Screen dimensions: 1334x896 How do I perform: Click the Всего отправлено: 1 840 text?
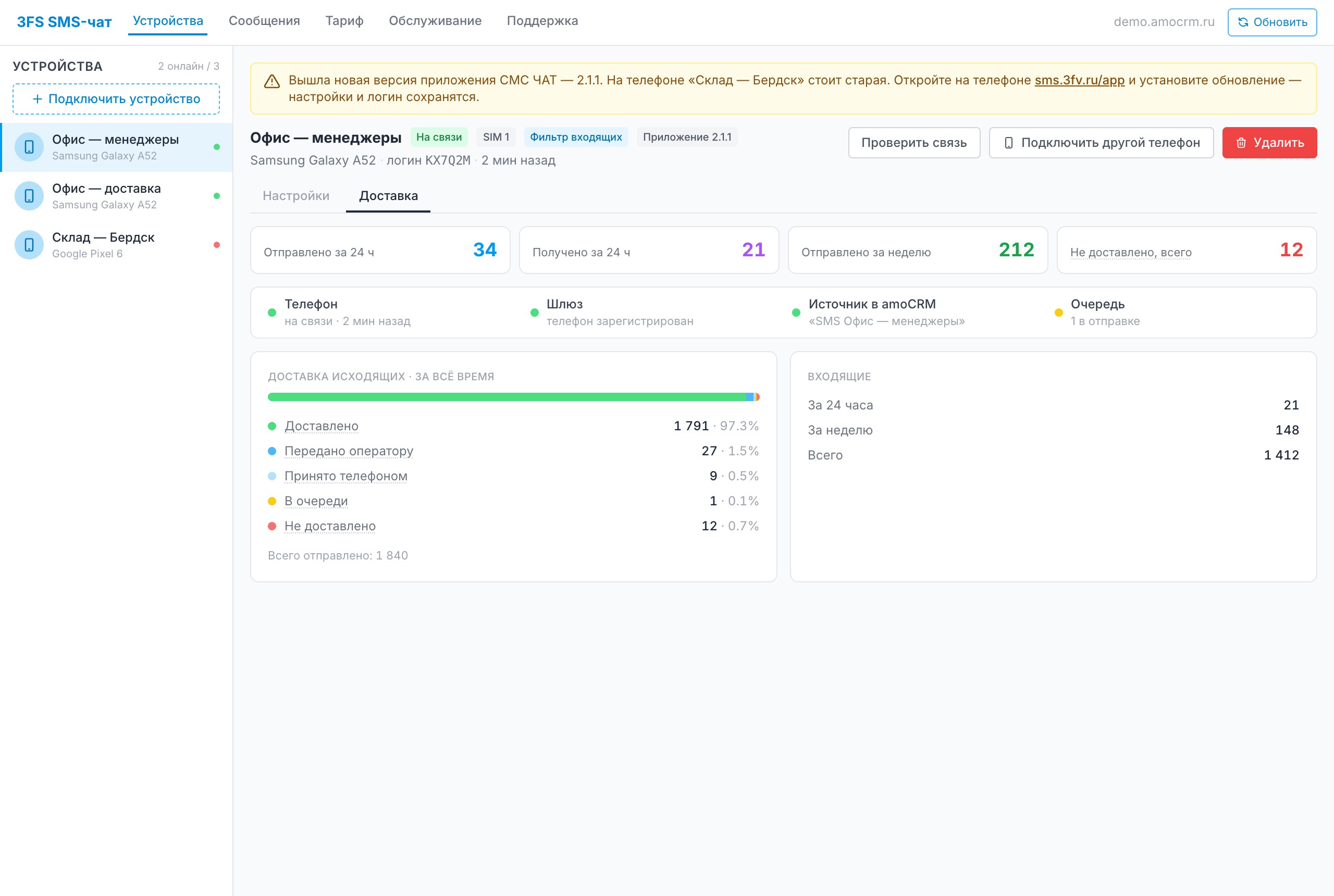click(x=338, y=556)
